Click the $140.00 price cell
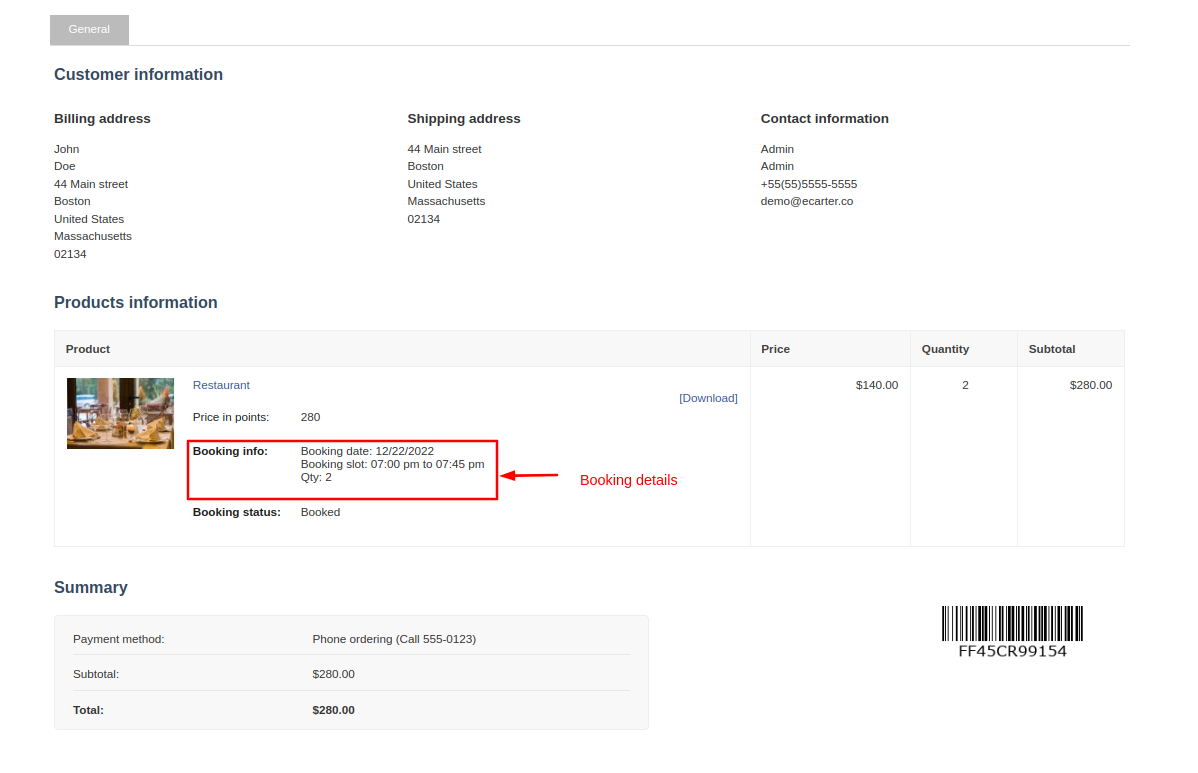1198x773 pixels. [x=876, y=385]
